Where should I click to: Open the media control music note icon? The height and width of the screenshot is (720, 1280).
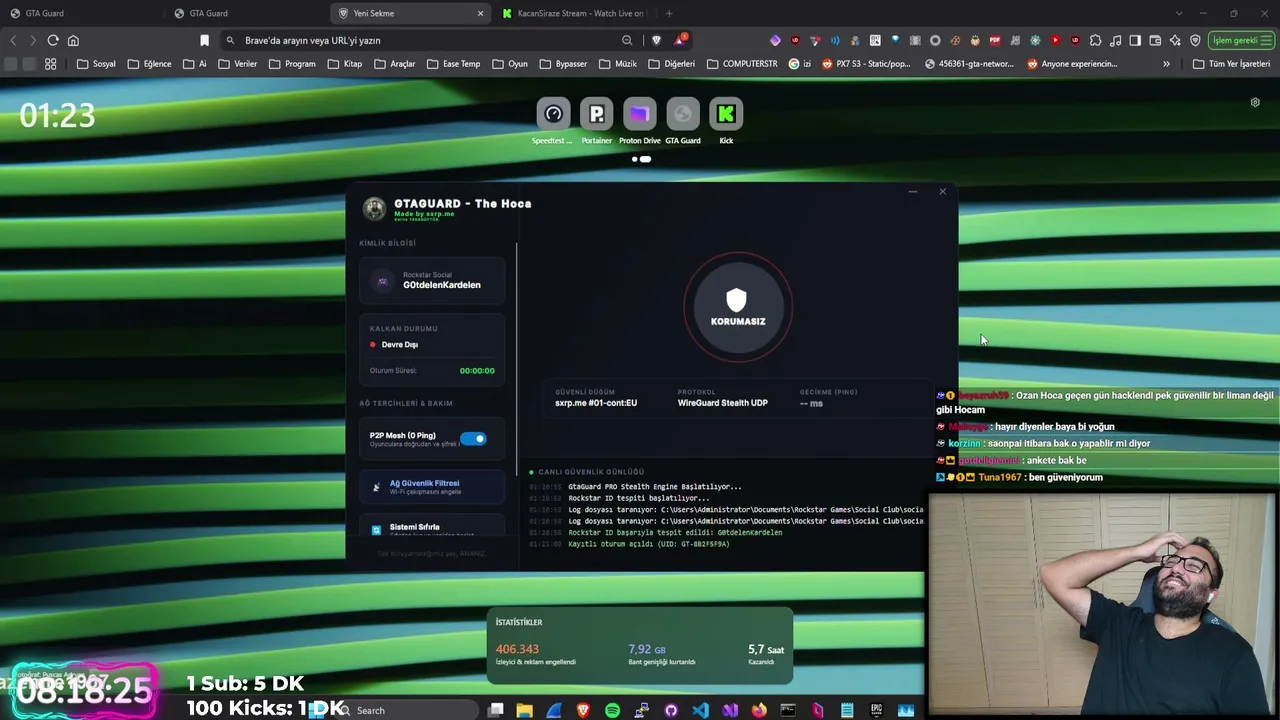coord(1115,40)
